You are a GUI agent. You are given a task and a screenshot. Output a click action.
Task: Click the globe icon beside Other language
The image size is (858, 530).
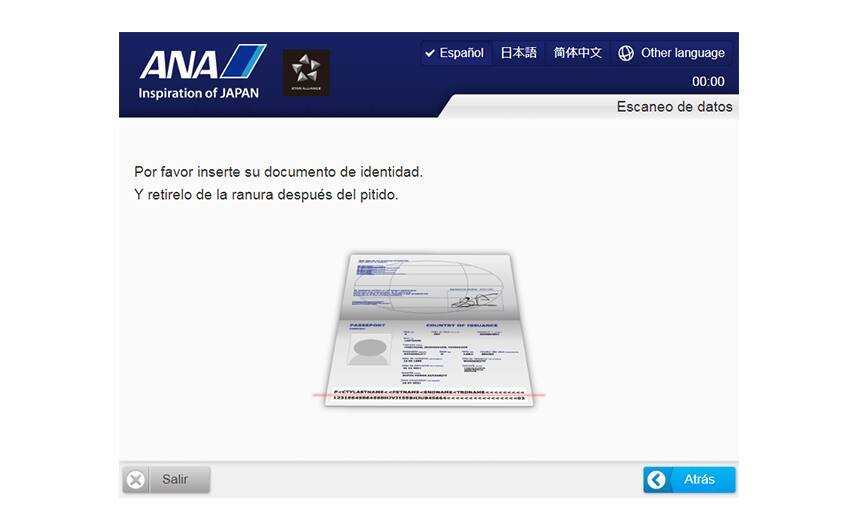pos(626,53)
